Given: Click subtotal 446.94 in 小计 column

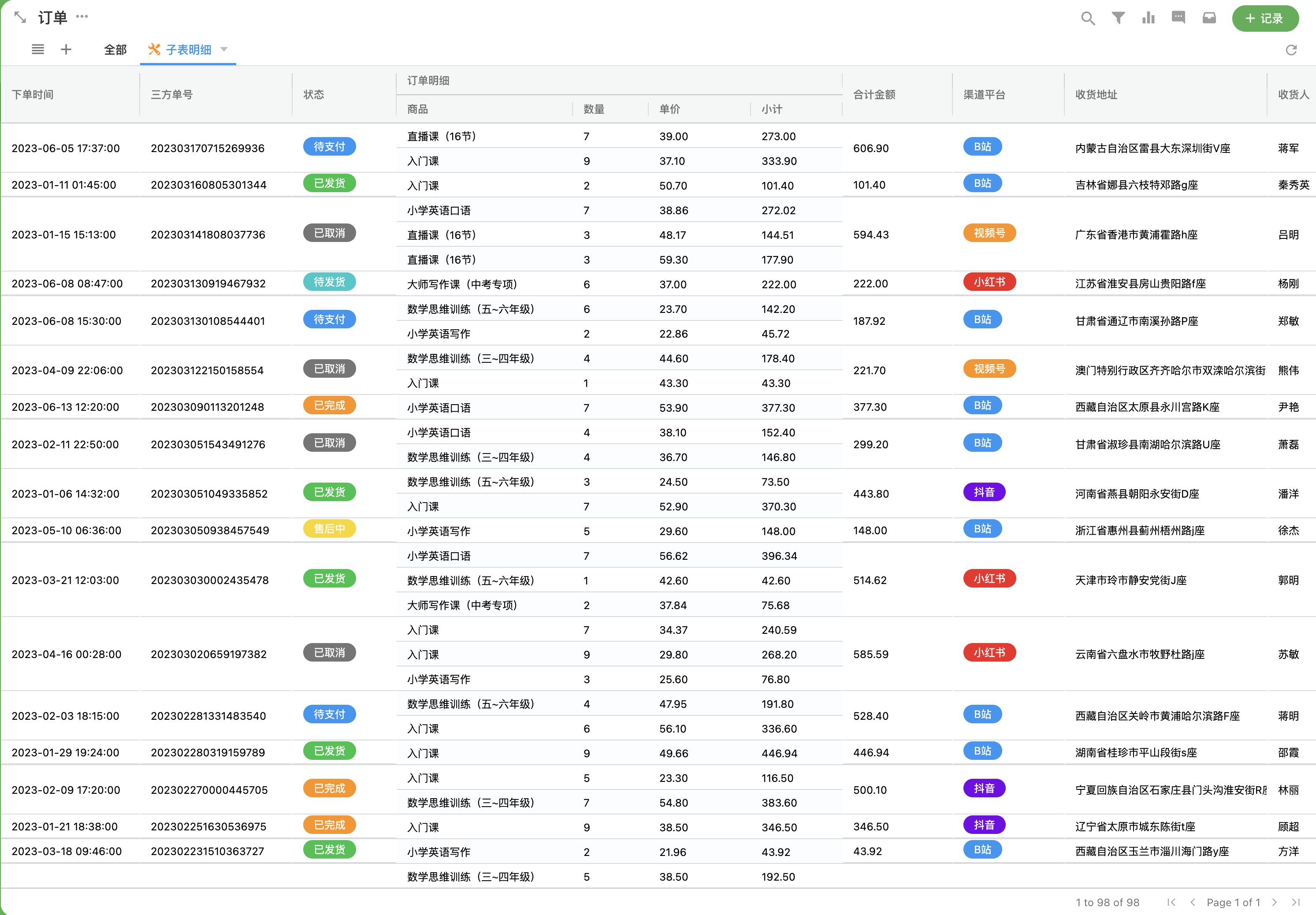Looking at the screenshot, I should (x=779, y=753).
